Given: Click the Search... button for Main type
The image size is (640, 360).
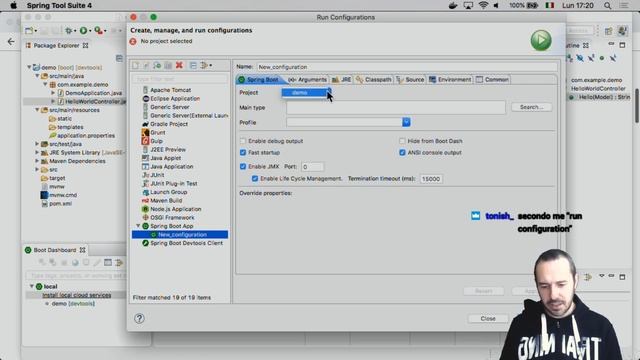Looking at the screenshot, I should coord(531,107).
